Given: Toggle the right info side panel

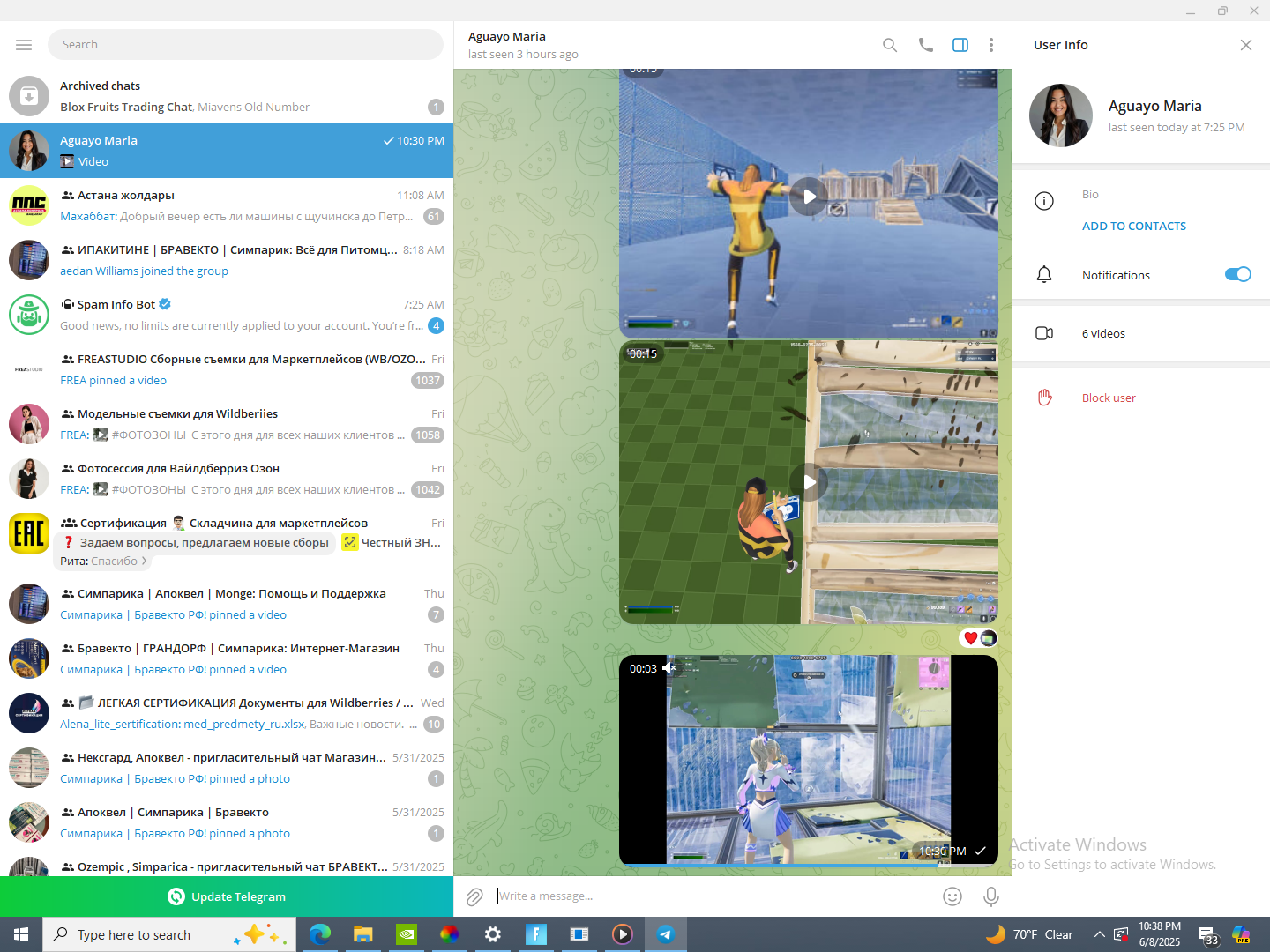Looking at the screenshot, I should [x=960, y=45].
